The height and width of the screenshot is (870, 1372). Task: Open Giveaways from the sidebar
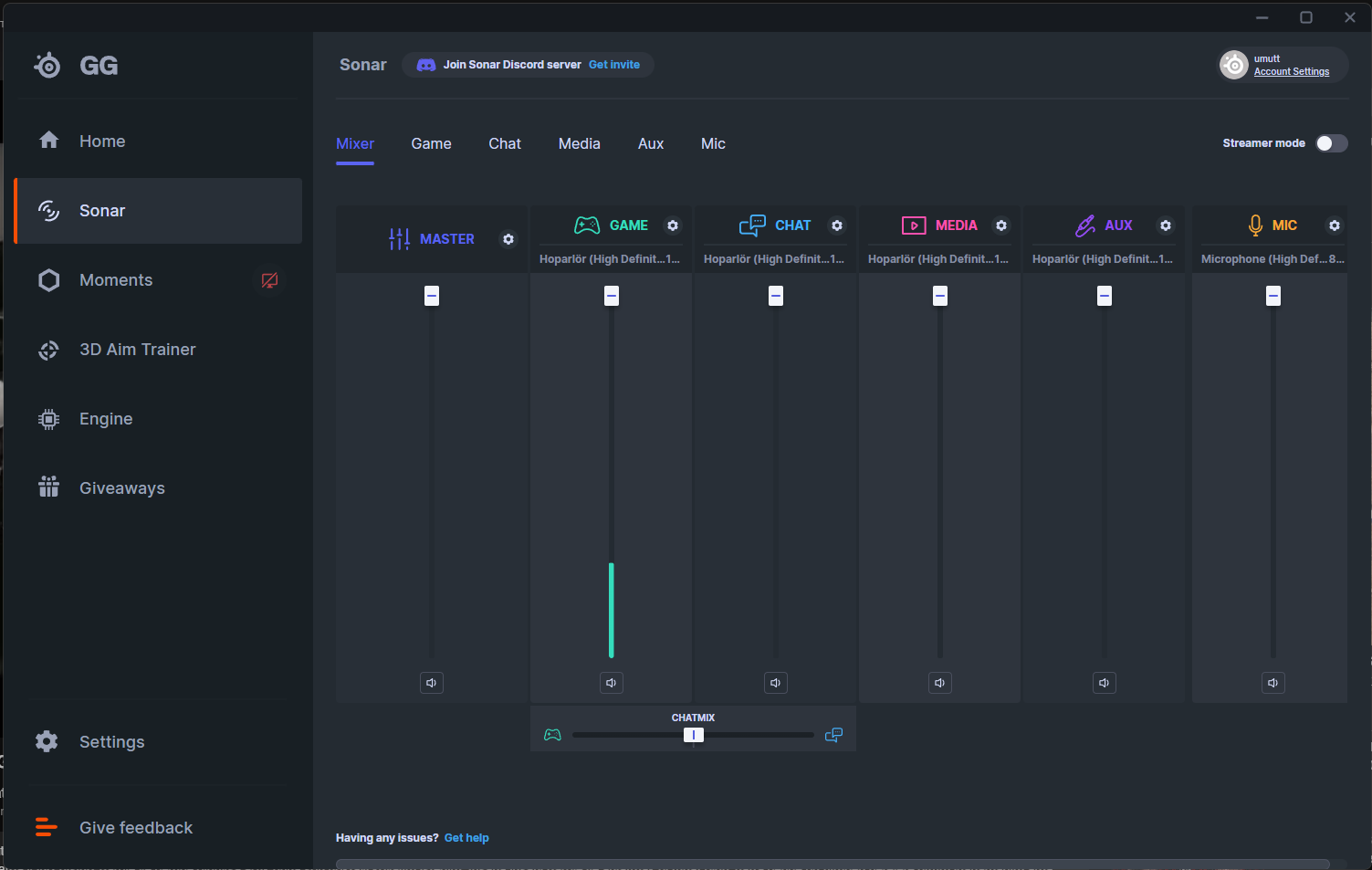(158, 488)
